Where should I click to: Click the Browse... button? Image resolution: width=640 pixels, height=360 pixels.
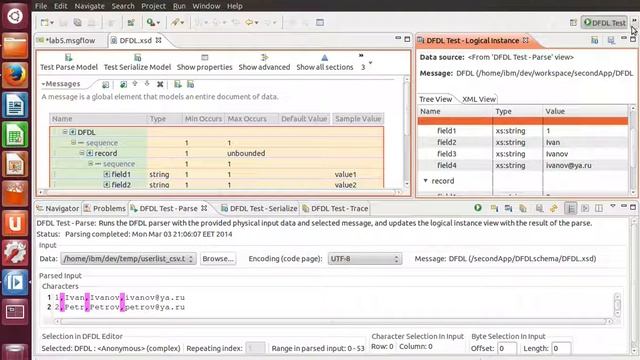[218, 258]
